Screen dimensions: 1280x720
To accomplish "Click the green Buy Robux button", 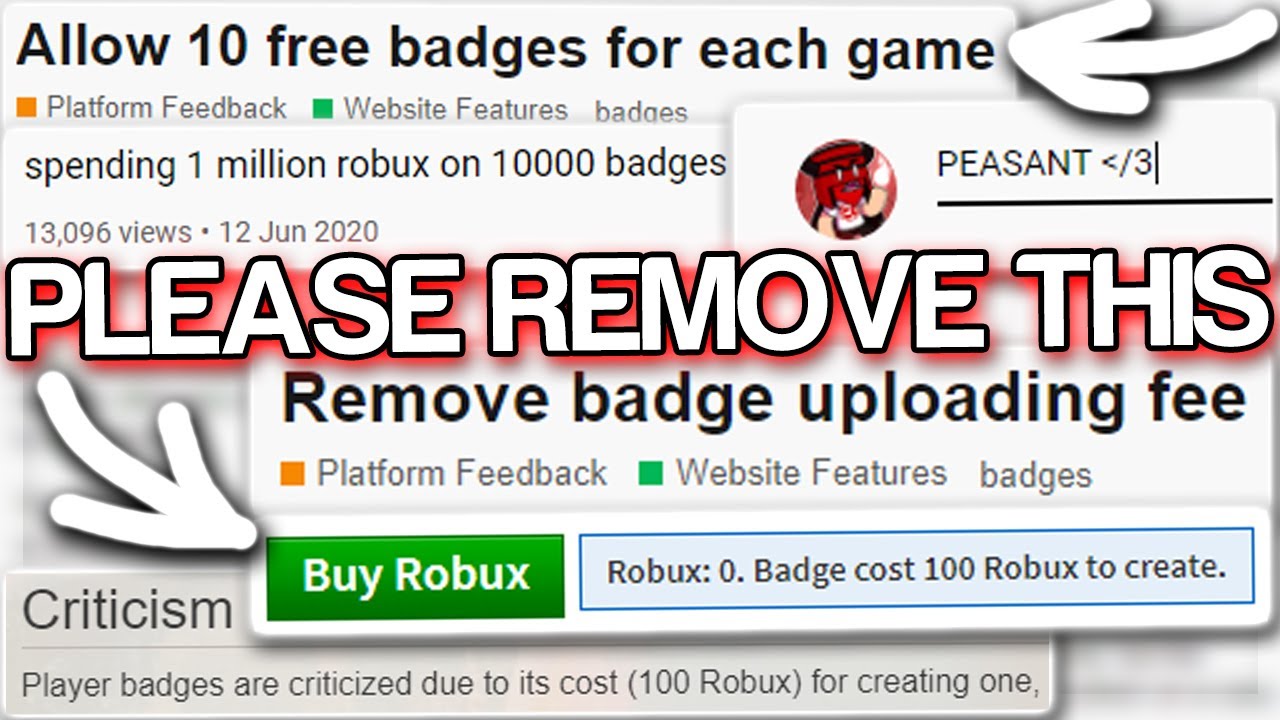I will point(415,577).
